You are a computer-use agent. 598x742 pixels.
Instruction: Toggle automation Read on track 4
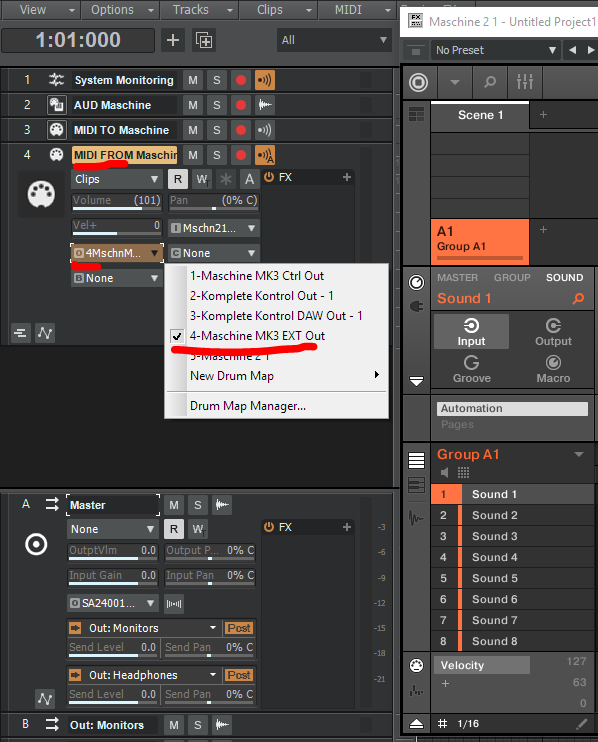[x=178, y=179]
